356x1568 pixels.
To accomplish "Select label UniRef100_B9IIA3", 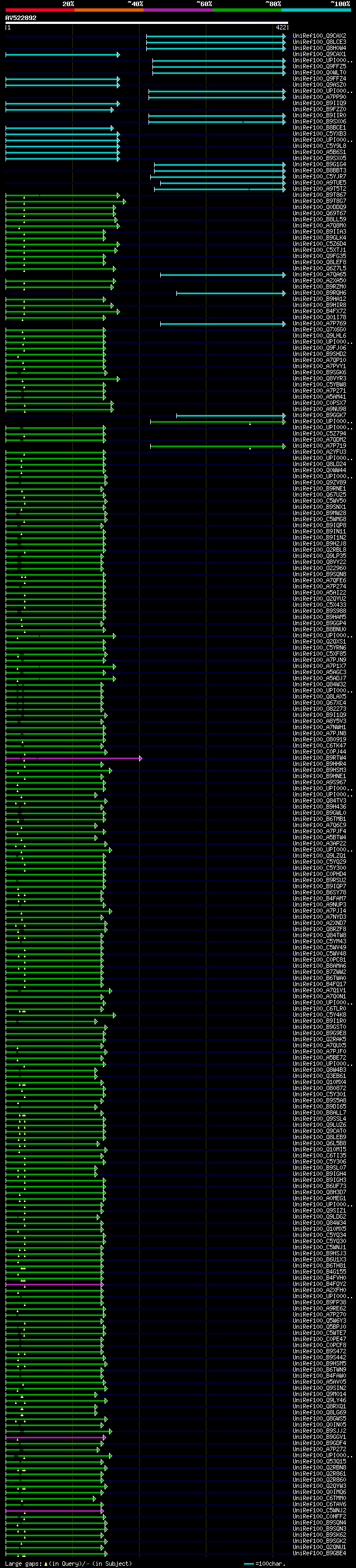I will 319,231.
